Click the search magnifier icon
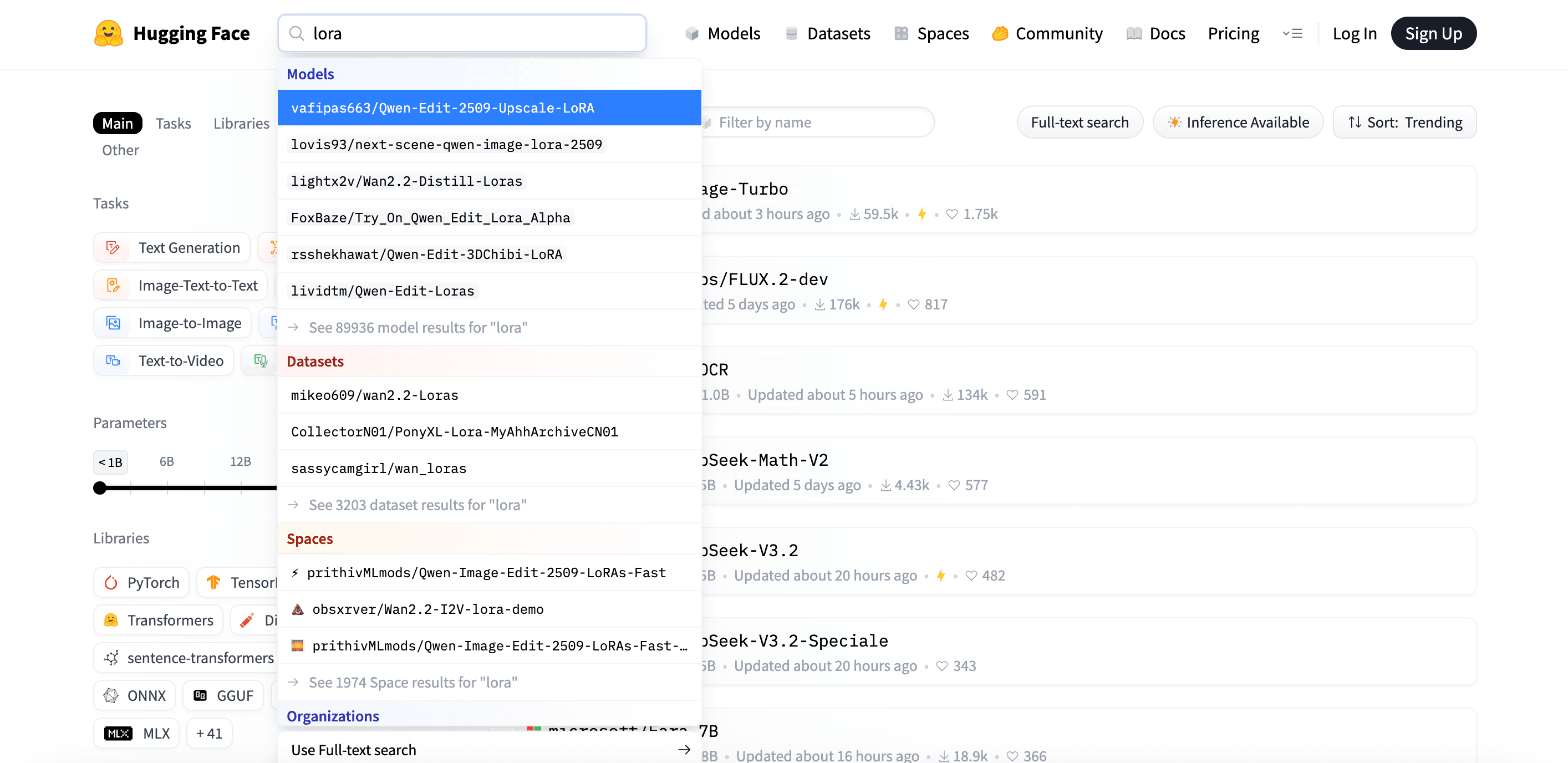Viewport: 1568px width, 763px height. pyautogui.click(x=297, y=33)
